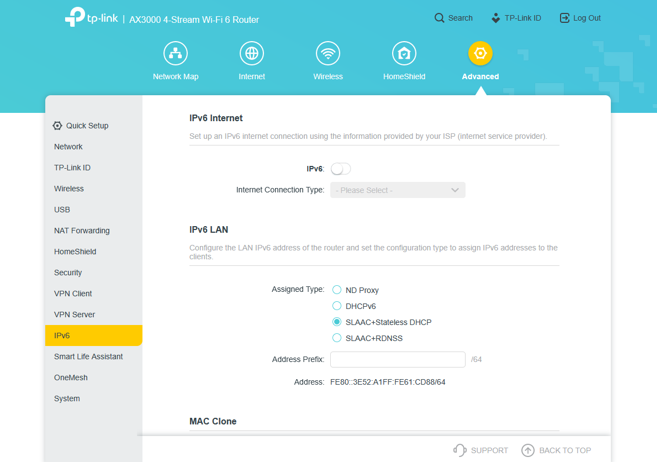Image resolution: width=657 pixels, height=465 pixels.
Task: Click the Log Out icon
Action: tap(565, 18)
